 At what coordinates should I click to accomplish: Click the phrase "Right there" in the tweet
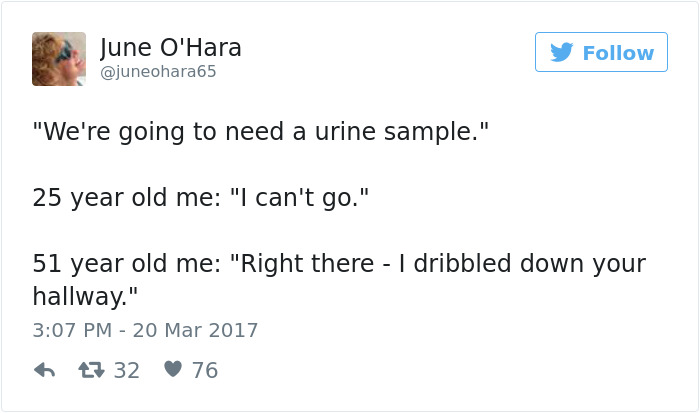click(x=300, y=264)
